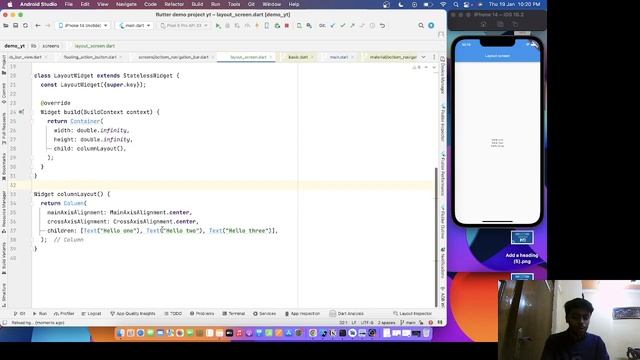
Task: Toggle Flutter Inspector right panel
Action: [x=442, y=122]
